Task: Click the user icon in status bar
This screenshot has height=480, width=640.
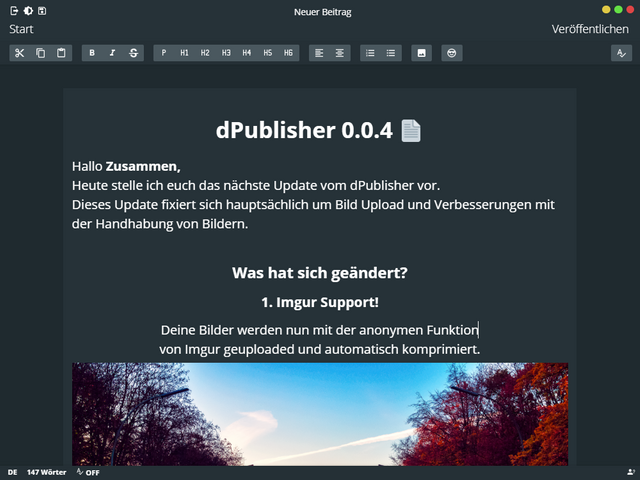Action: [x=631, y=472]
